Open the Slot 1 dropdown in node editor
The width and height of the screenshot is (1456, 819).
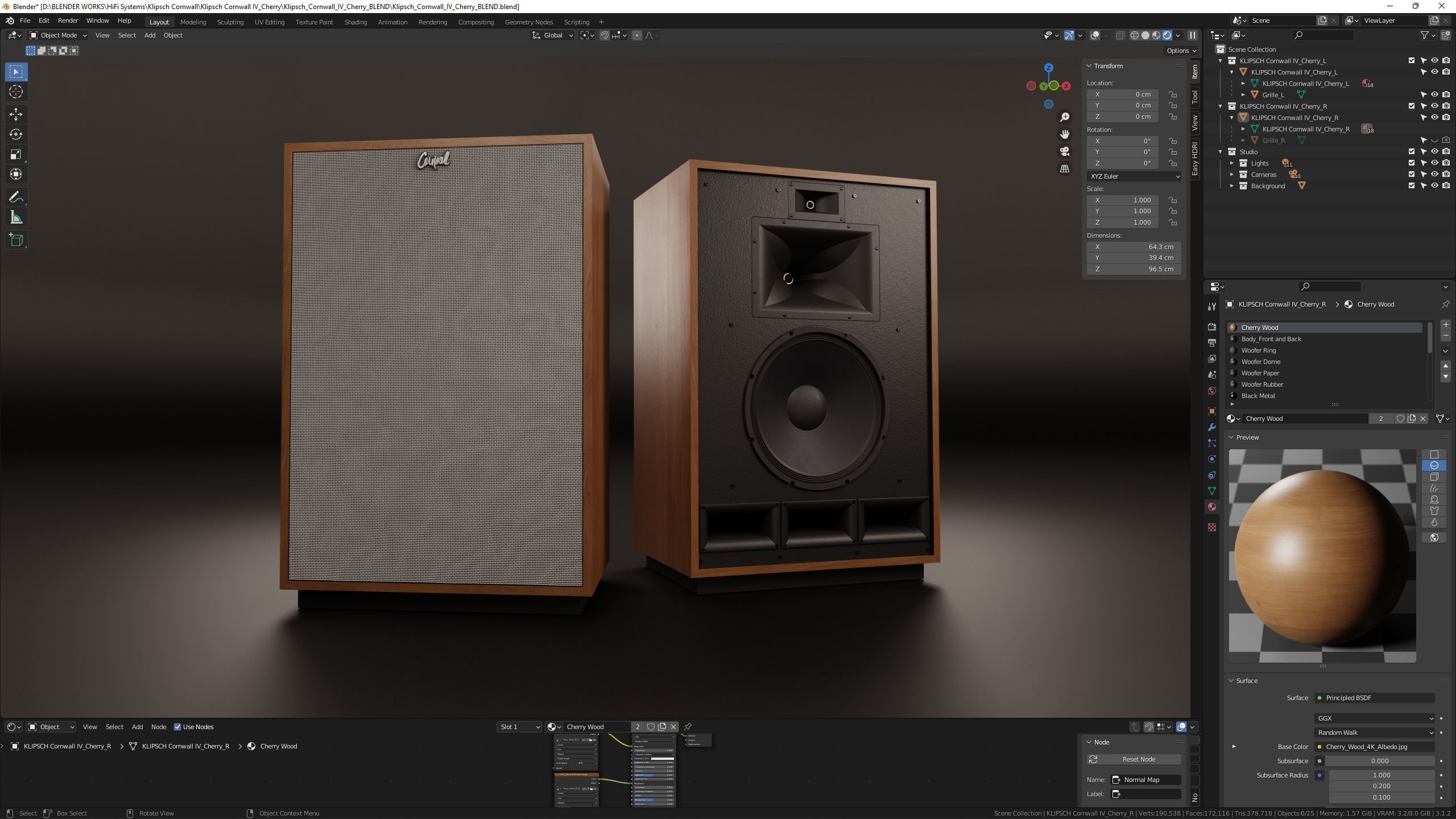(519, 727)
